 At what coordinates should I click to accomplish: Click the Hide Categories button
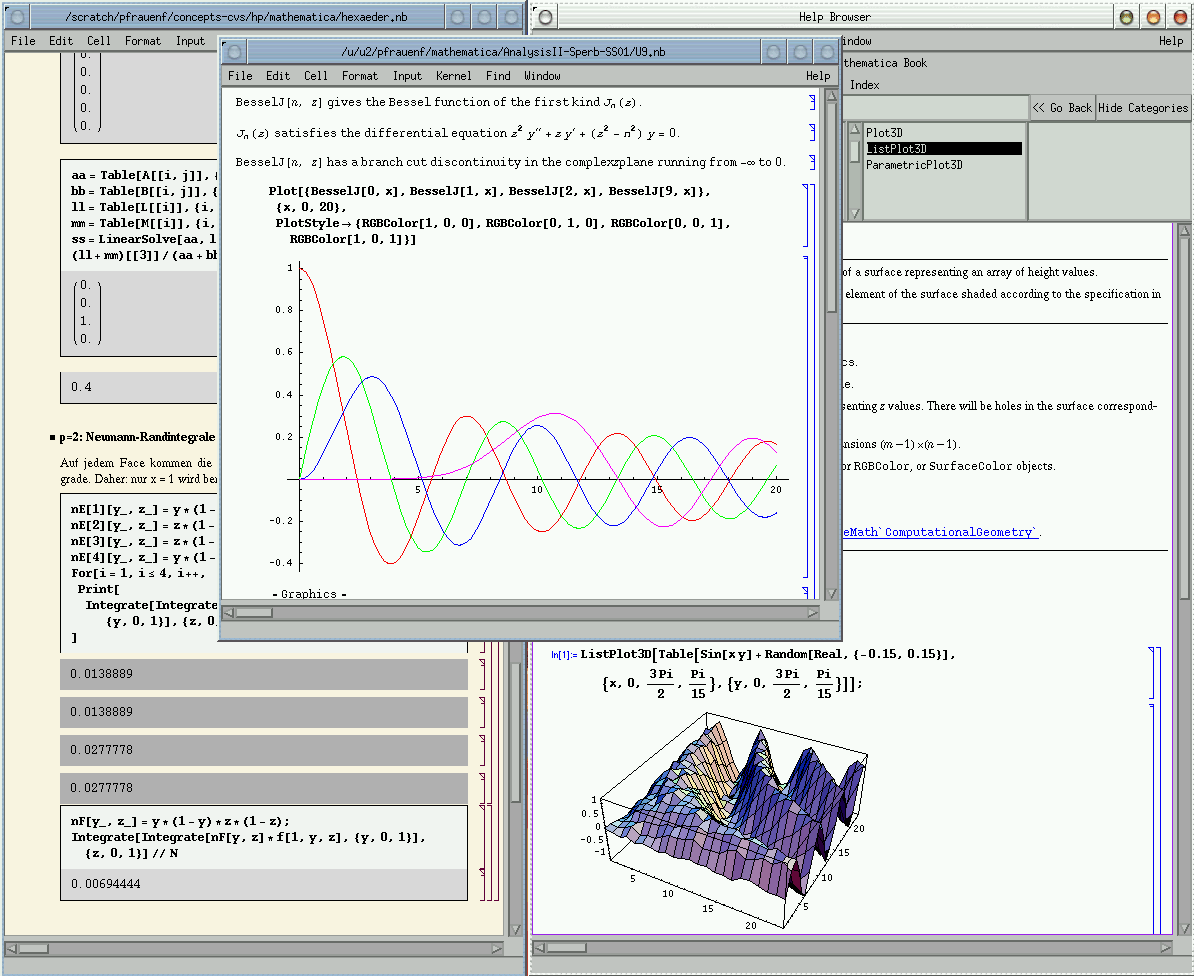pyautogui.click(x=1143, y=108)
